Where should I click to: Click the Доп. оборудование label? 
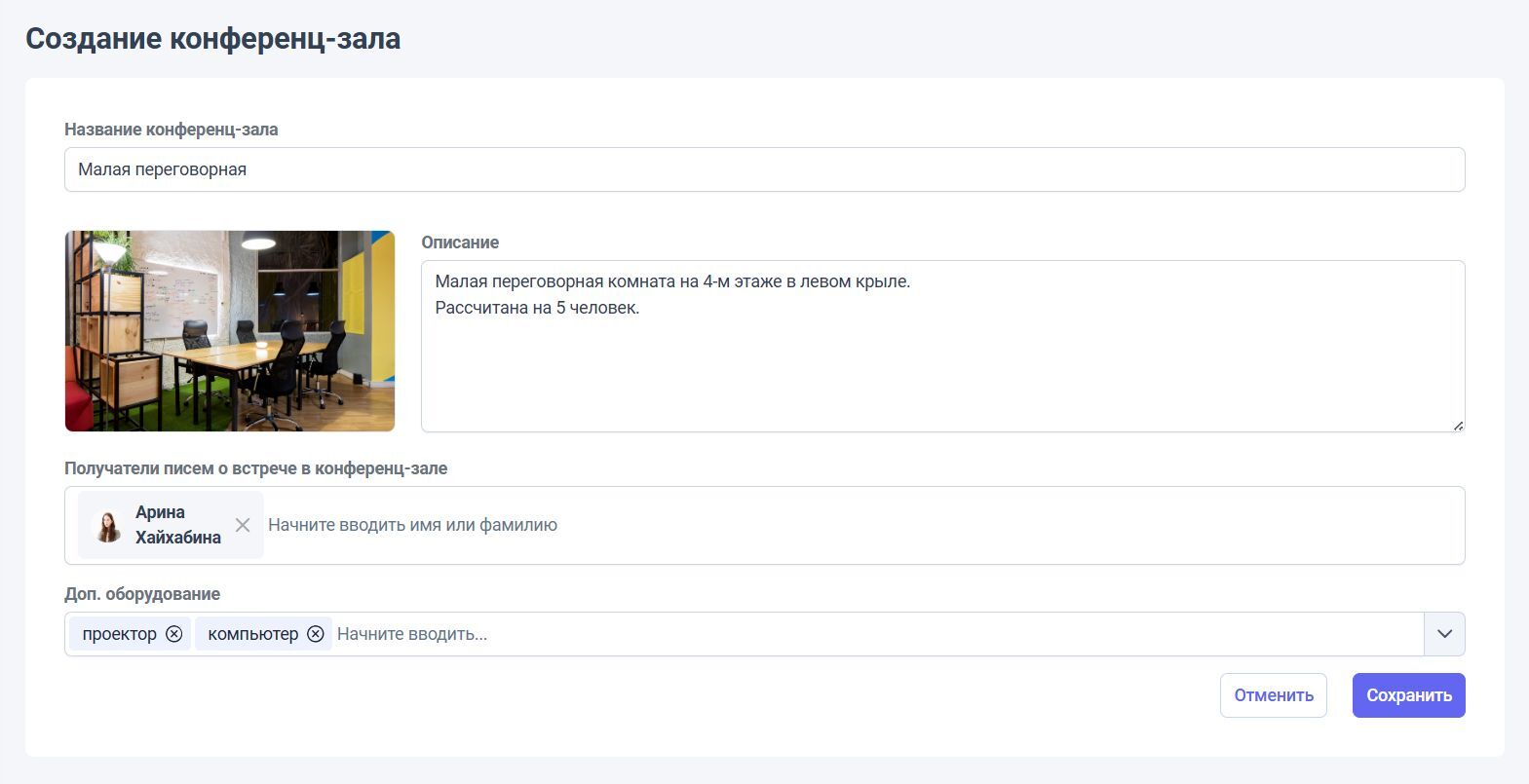142,594
